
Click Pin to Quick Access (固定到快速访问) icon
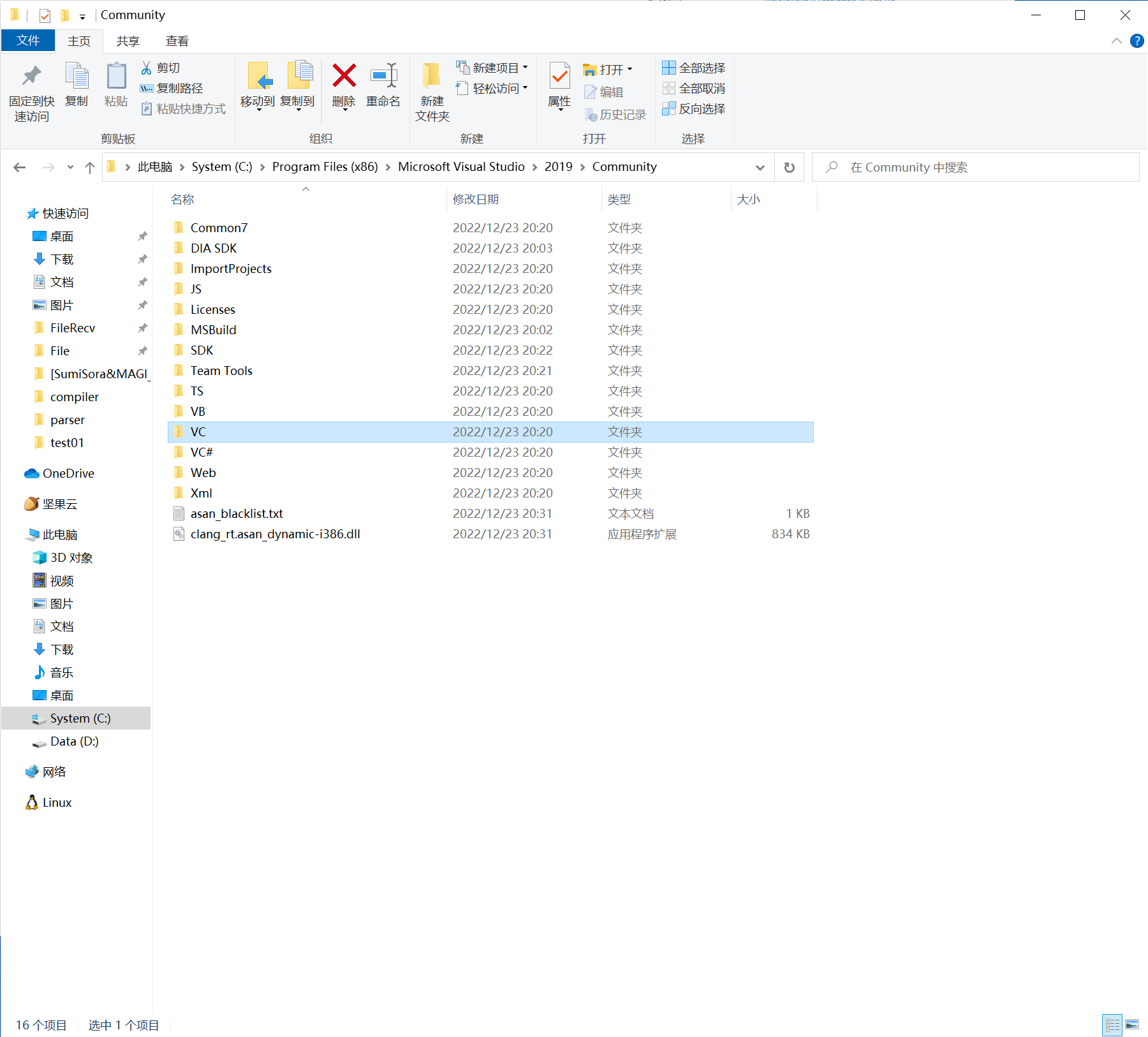pos(31,77)
